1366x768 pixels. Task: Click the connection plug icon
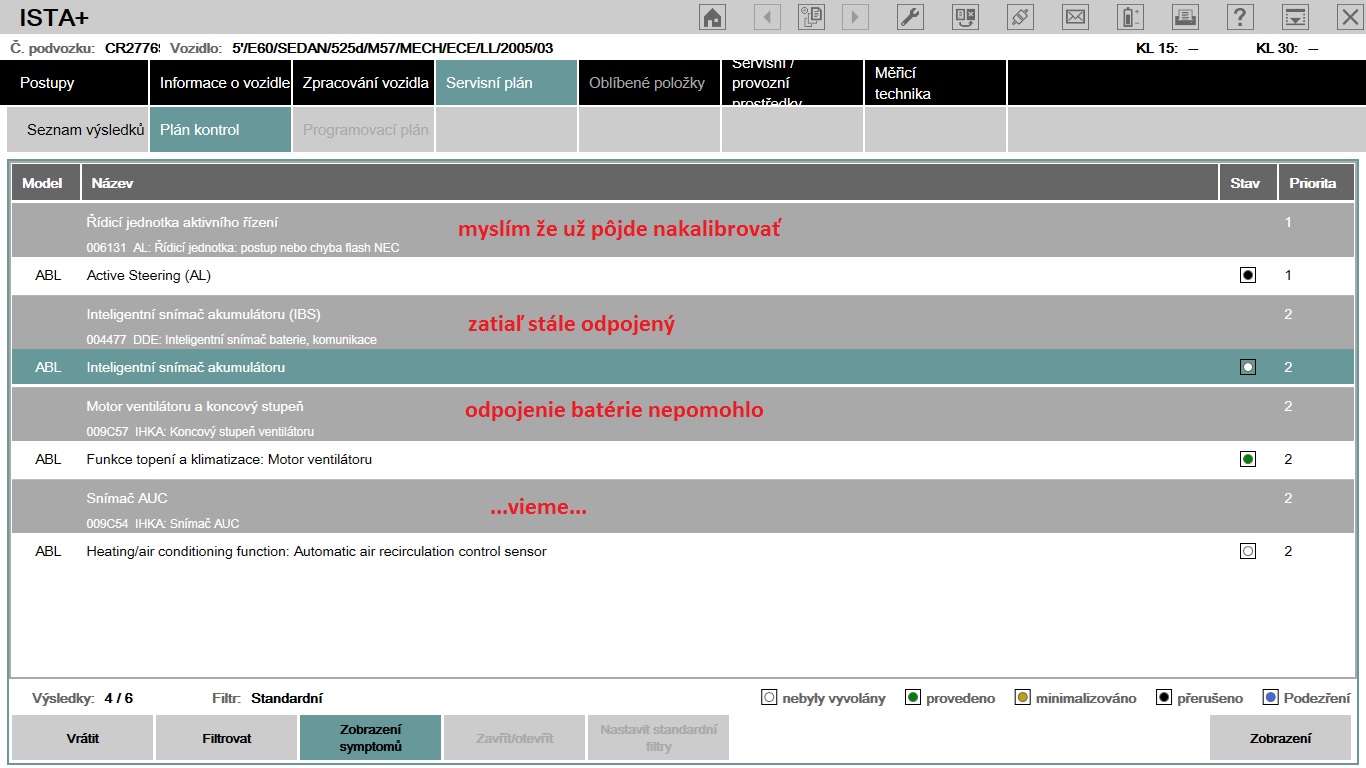pyautogui.click(x=1020, y=17)
